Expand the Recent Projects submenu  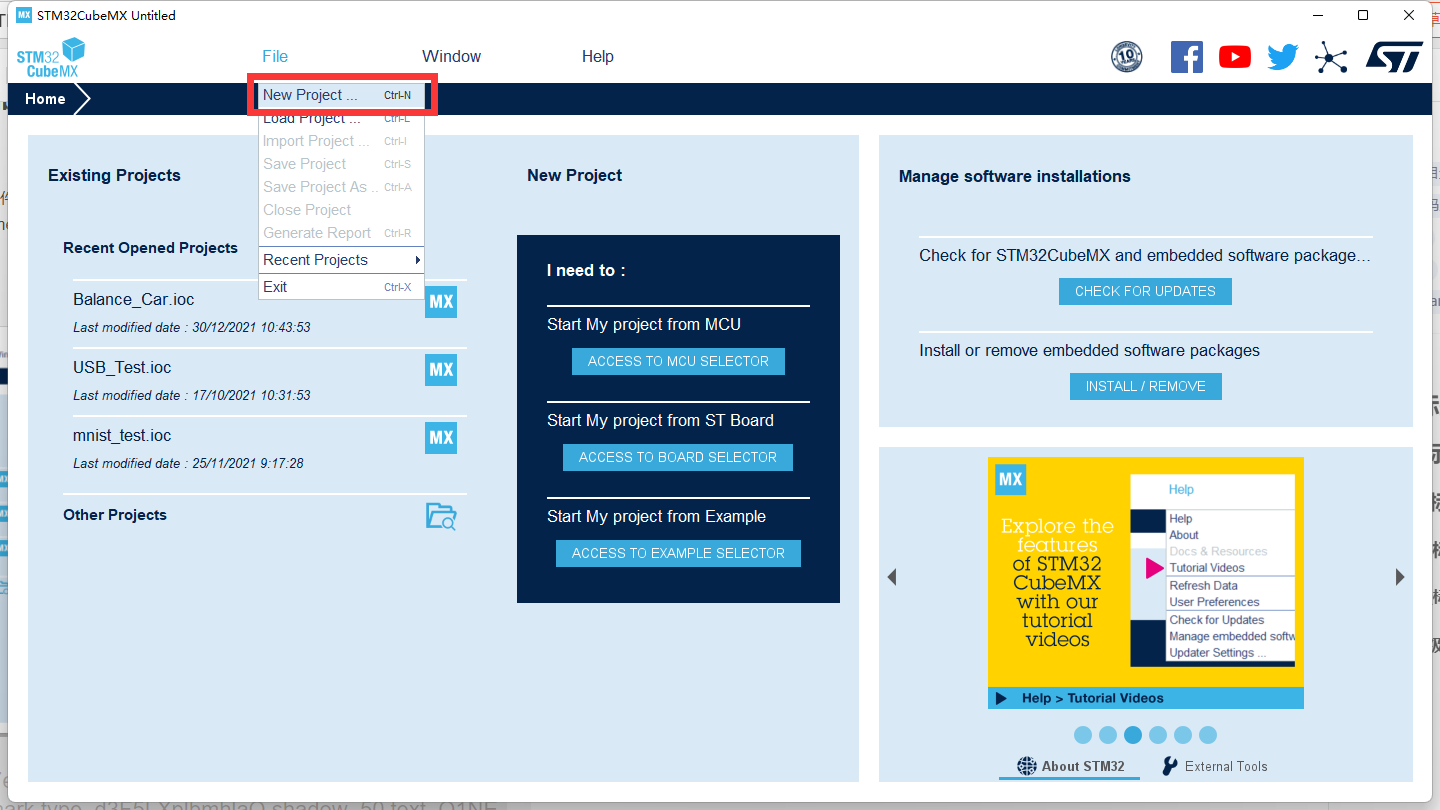(341, 260)
